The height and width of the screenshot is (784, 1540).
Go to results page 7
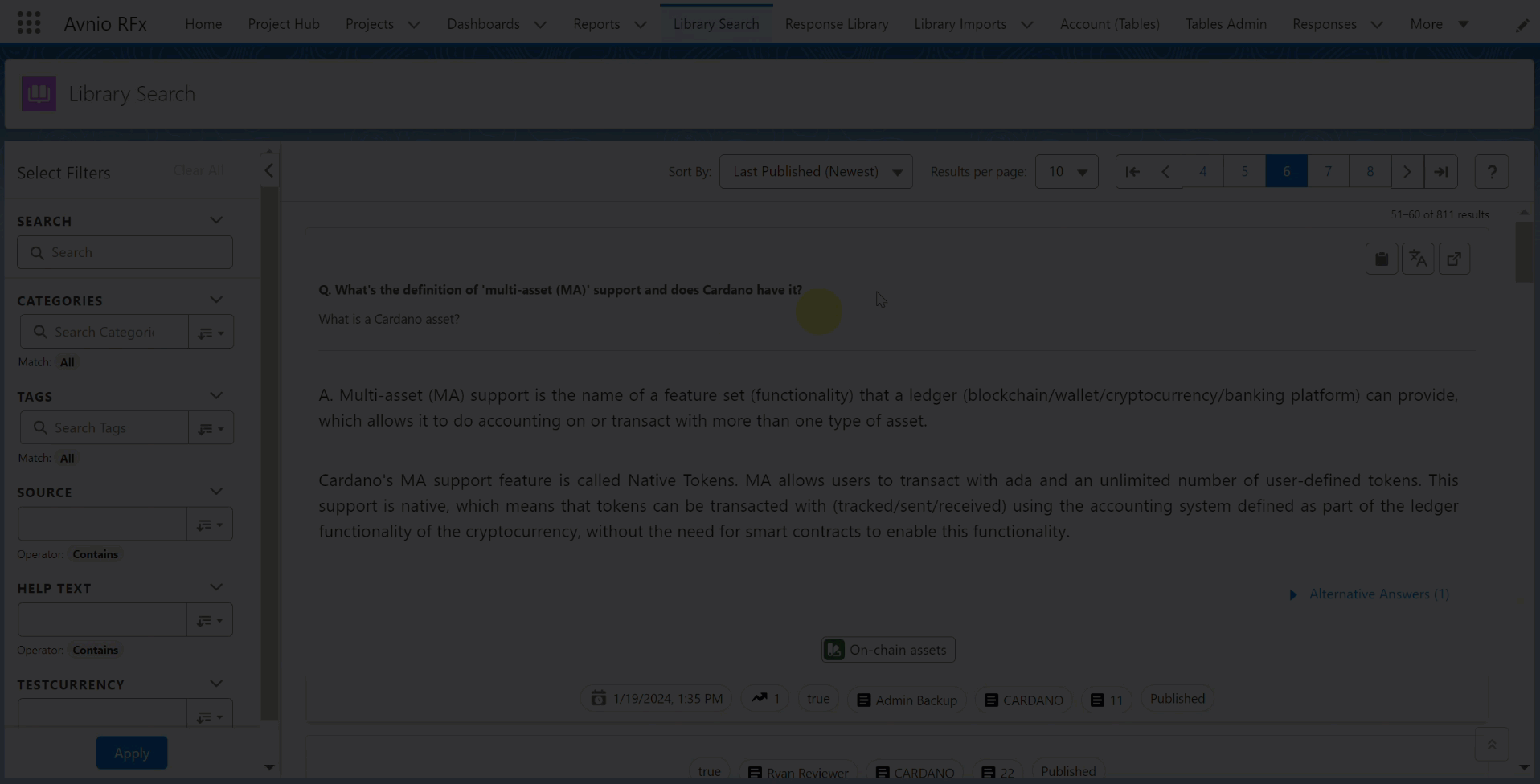pos(1328,171)
